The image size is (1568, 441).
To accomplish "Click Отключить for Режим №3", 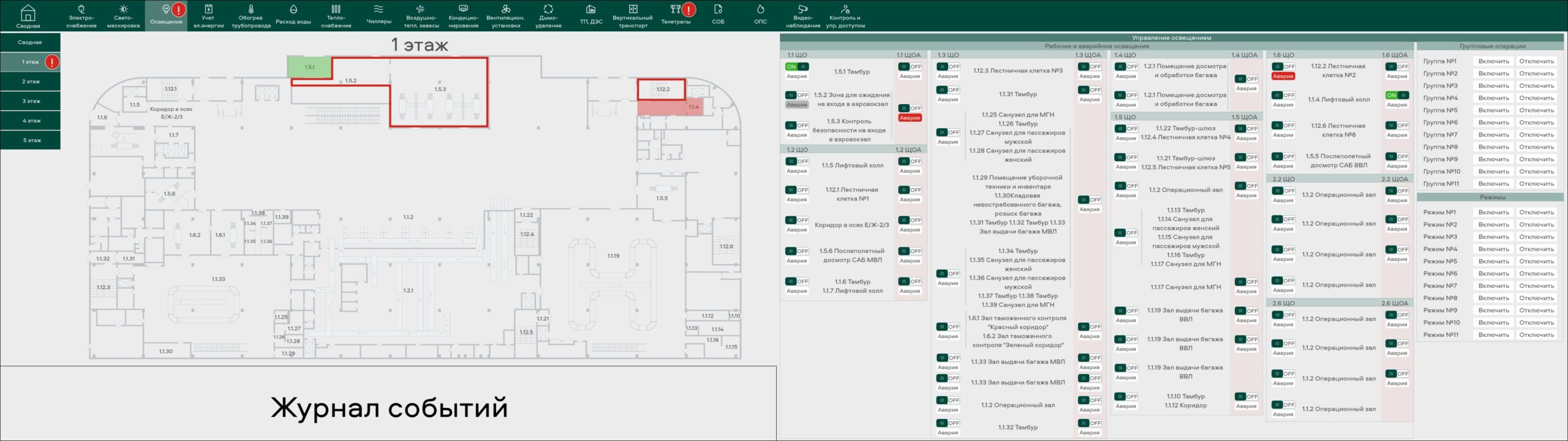I will point(1536,237).
